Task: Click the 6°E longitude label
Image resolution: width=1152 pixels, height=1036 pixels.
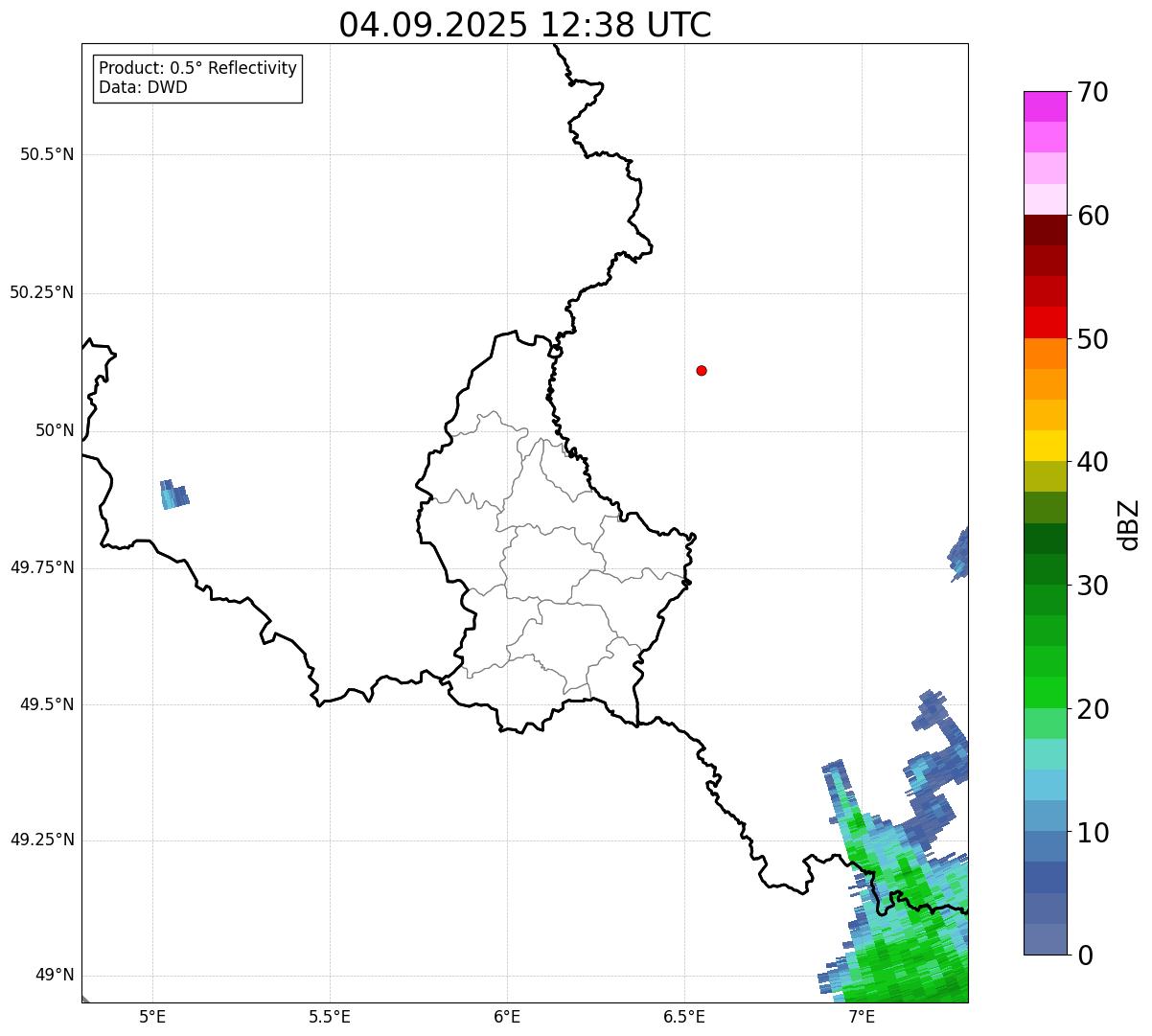Action: pos(507,1017)
